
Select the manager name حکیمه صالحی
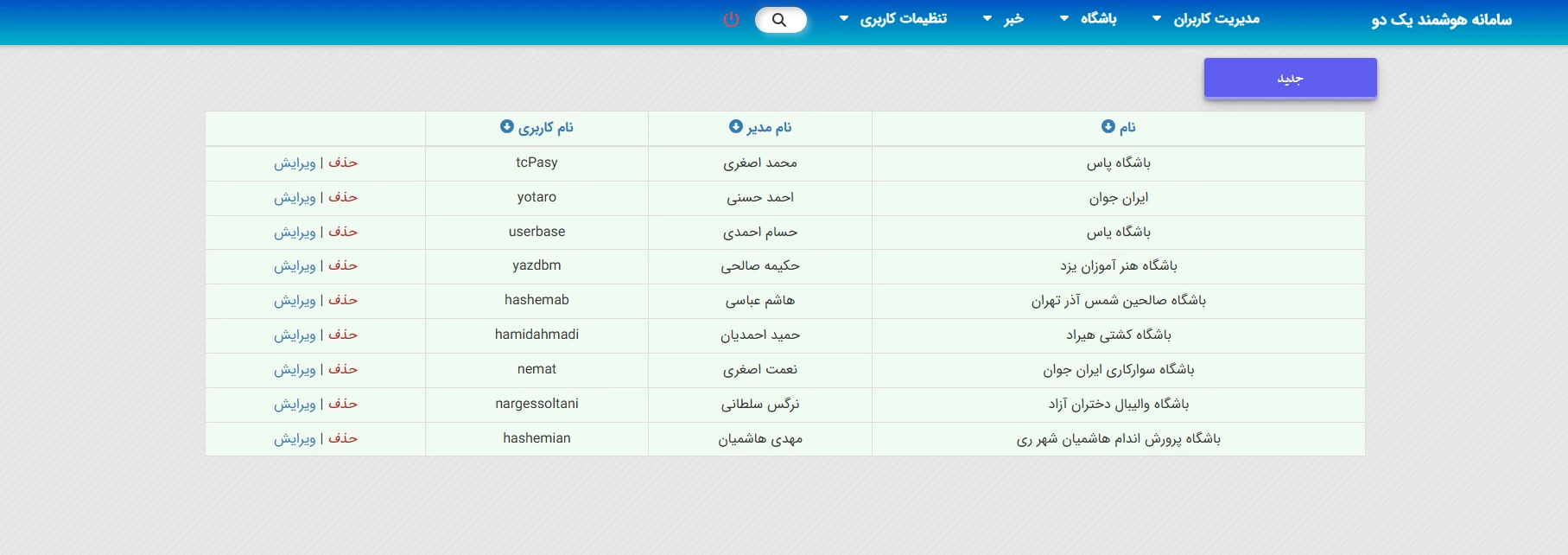(760, 265)
